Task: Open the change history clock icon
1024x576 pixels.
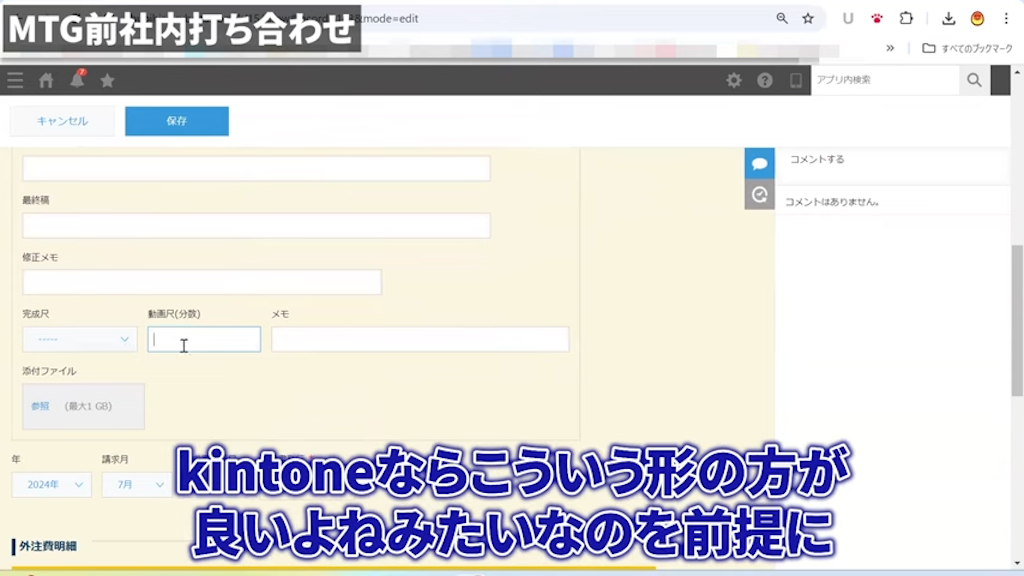Action: [759, 196]
